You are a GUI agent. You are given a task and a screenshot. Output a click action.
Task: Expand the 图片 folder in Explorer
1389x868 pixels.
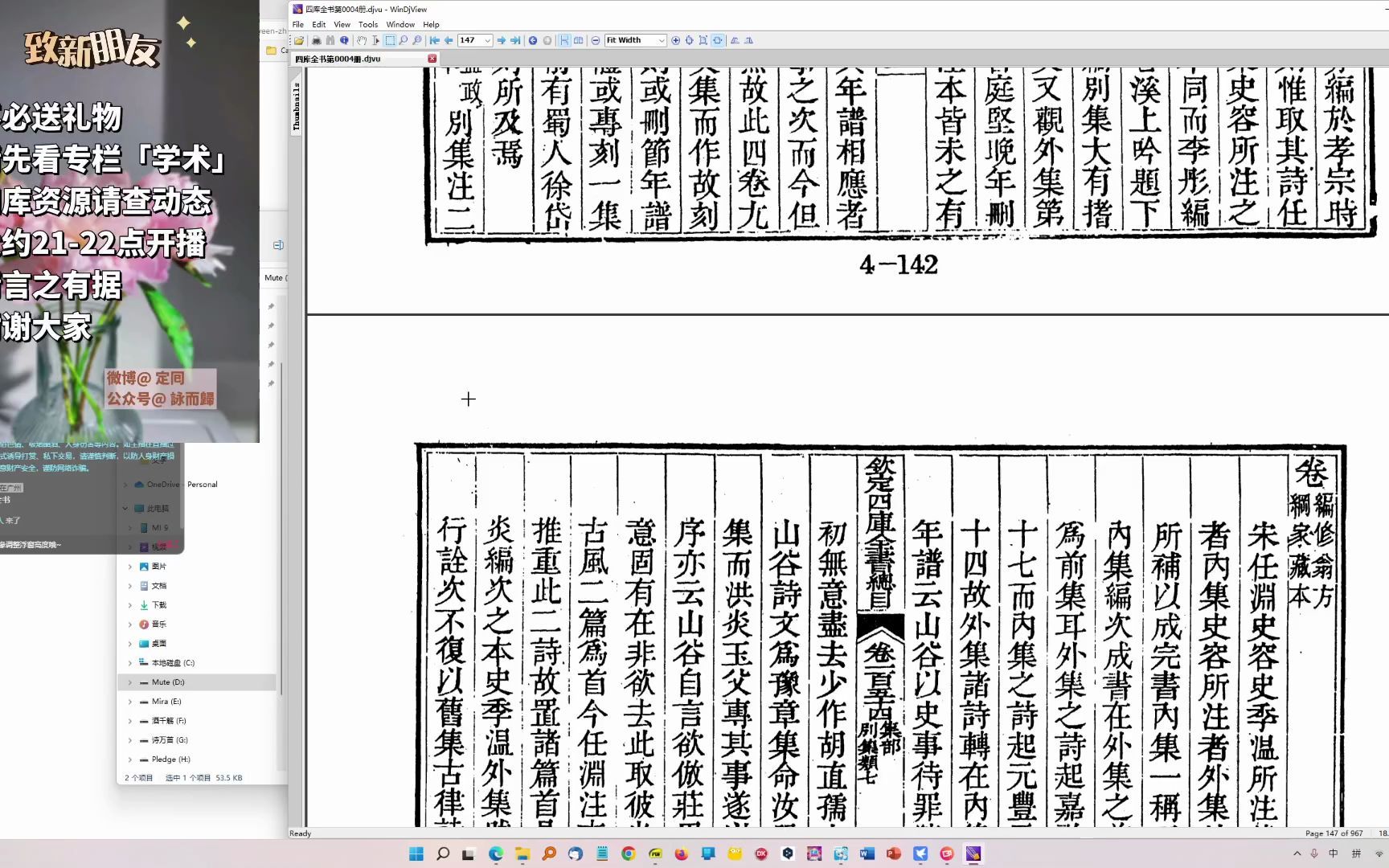pos(130,567)
